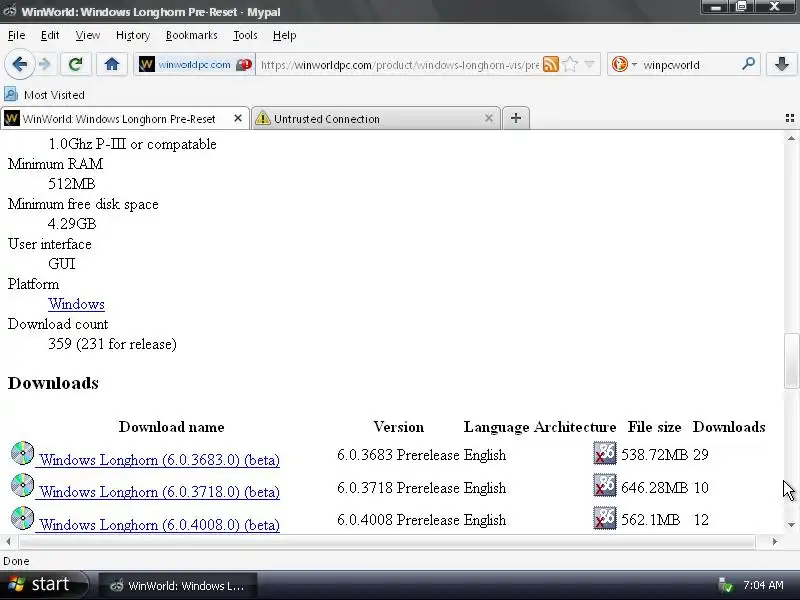800x600 pixels.
Task: Reload the page with the refresh icon
Action: pos(76,64)
